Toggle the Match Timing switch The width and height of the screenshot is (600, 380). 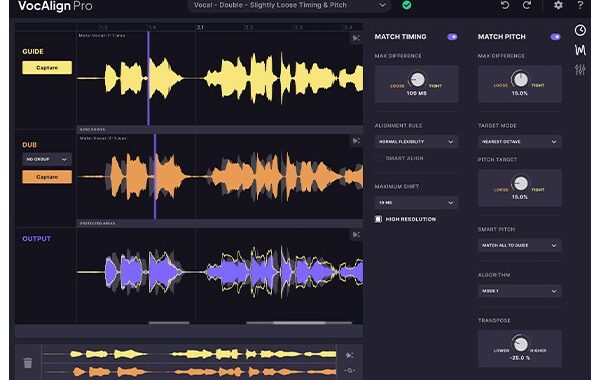coord(452,37)
